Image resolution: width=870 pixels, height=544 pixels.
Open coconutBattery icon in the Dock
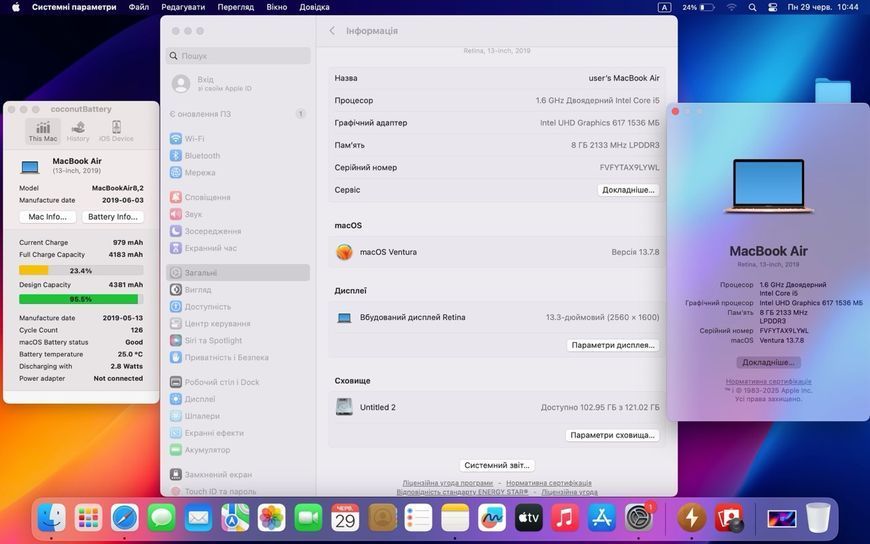(x=692, y=517)
